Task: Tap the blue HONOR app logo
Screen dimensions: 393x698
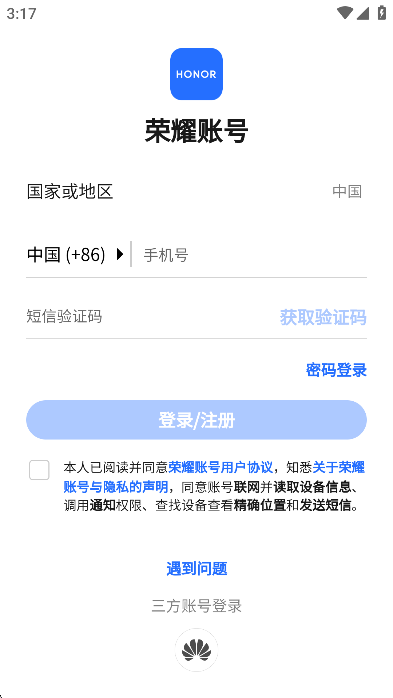Action: coord(196,74)
